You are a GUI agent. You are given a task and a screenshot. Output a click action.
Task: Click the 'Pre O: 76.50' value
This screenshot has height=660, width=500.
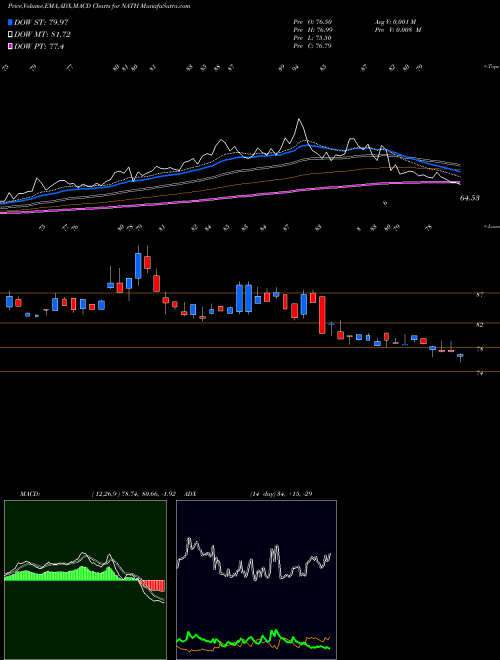coord(312,22)
